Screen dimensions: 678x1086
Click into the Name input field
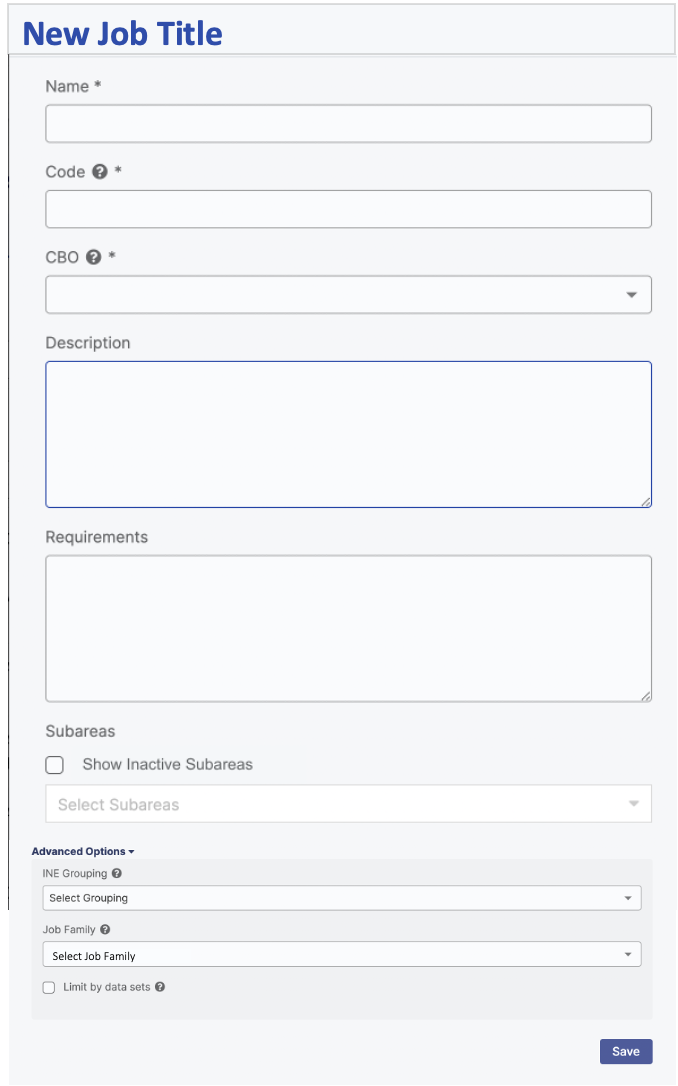(x=348, y=124)
